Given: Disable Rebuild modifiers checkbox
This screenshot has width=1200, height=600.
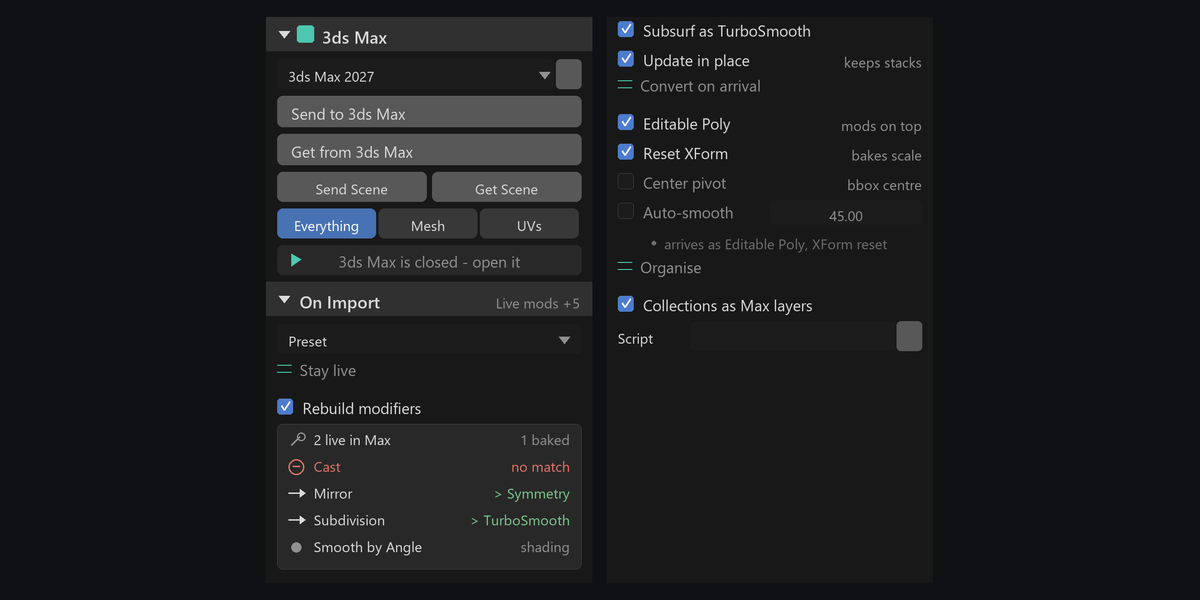Looking at the screenshot, I should tap(285, 407).
